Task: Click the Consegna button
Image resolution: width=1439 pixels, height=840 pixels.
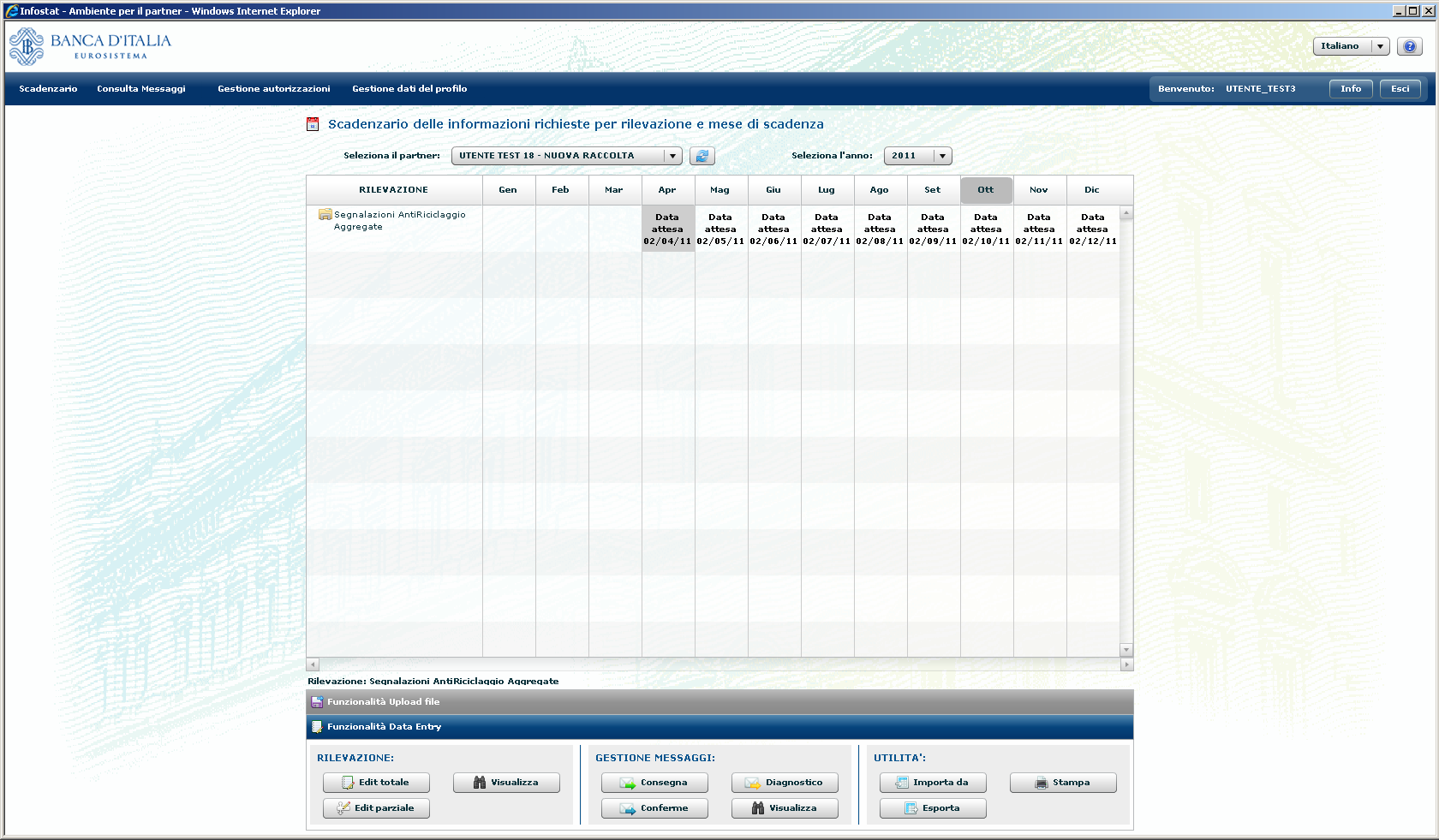Action: point(654,783)
